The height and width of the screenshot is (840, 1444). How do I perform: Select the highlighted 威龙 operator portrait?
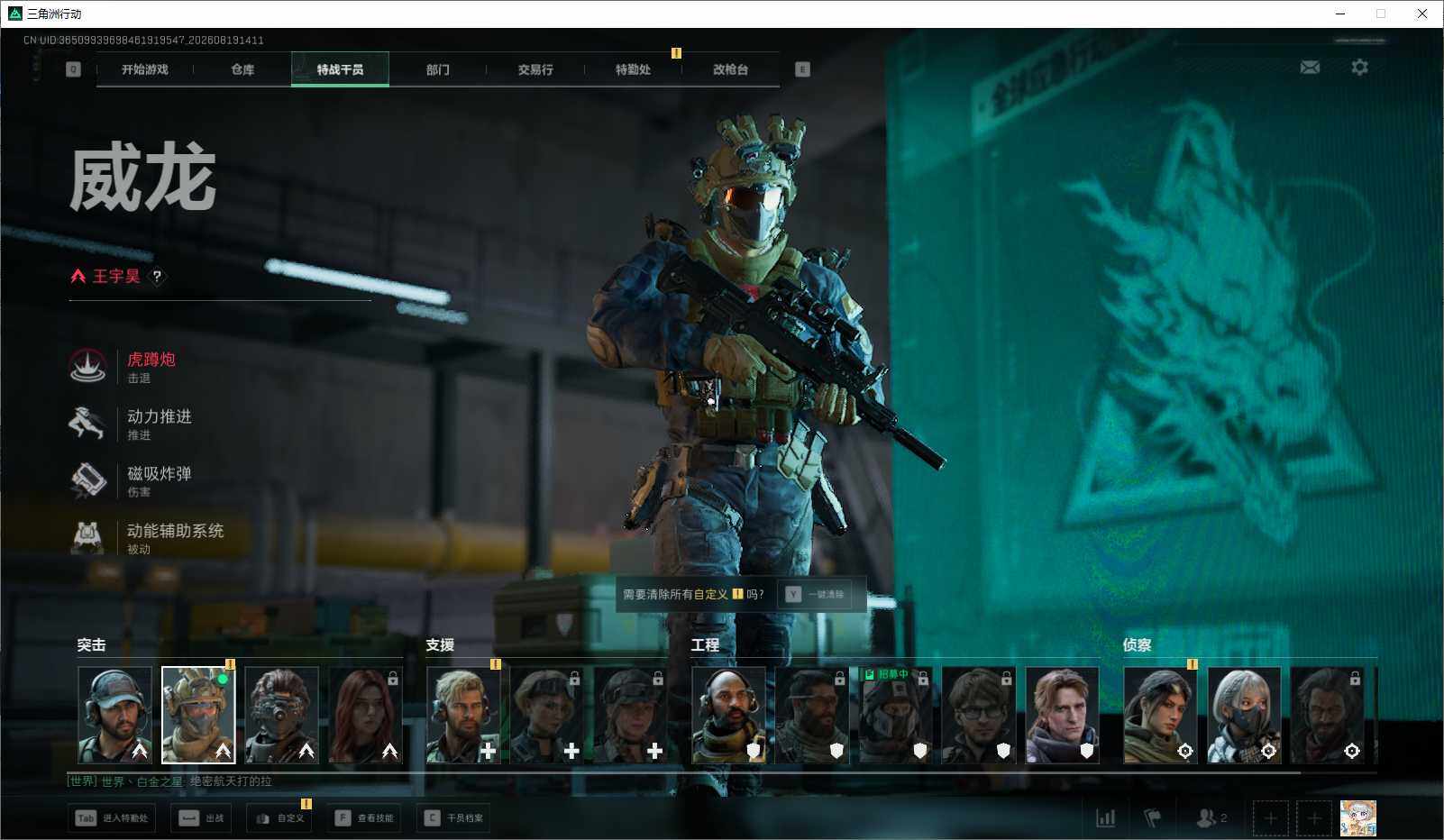pos(198,715)
